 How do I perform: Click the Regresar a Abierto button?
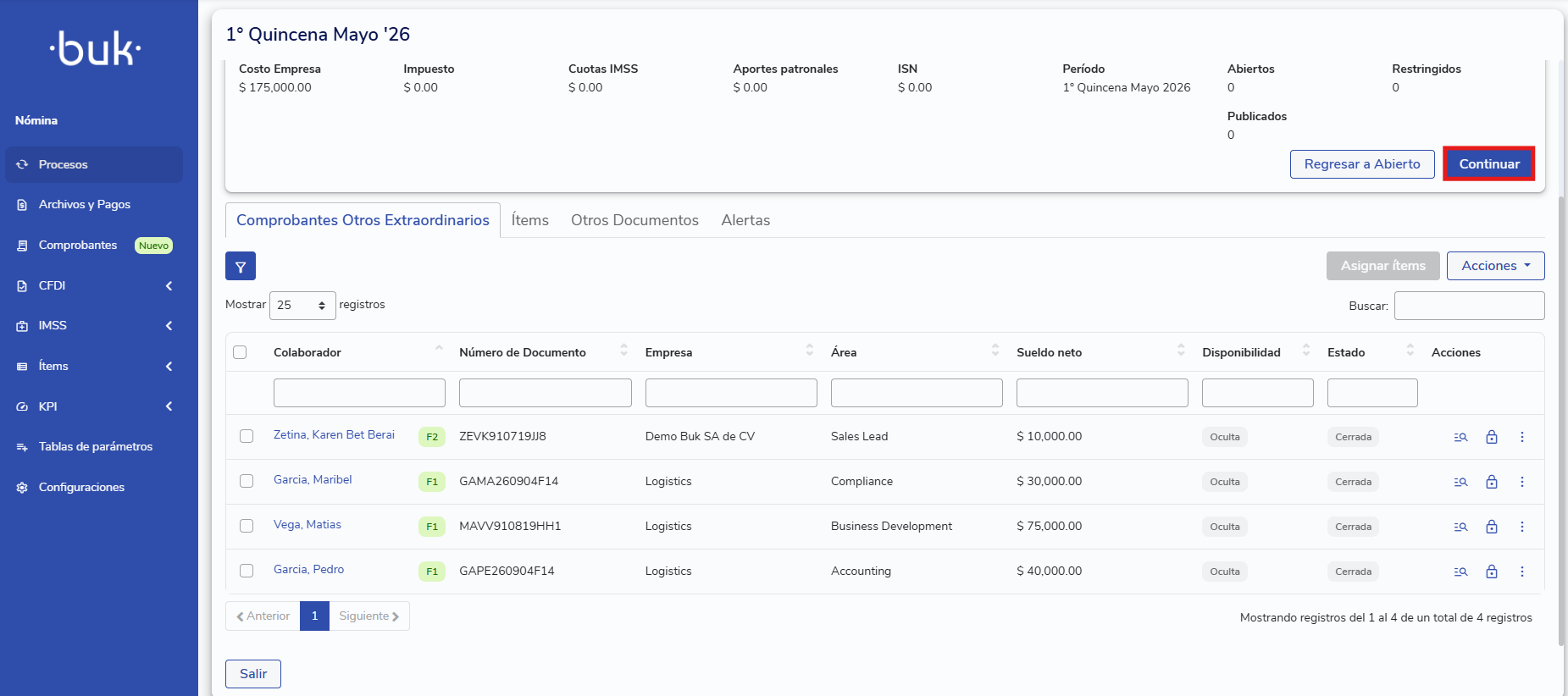tap(1361, 164)
